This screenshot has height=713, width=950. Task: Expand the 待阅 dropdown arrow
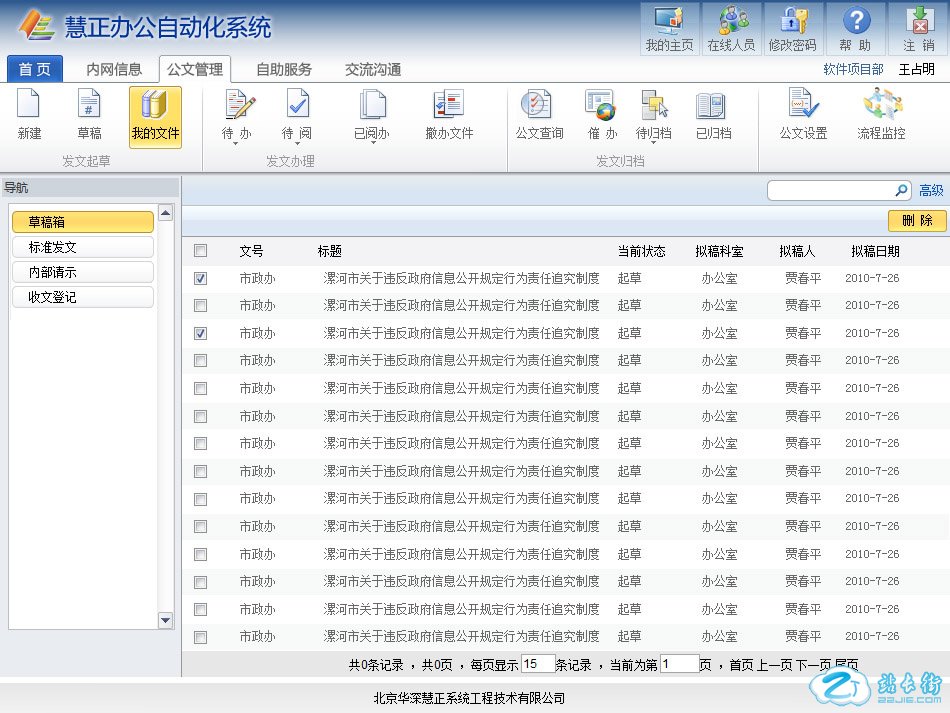(296, 144)
